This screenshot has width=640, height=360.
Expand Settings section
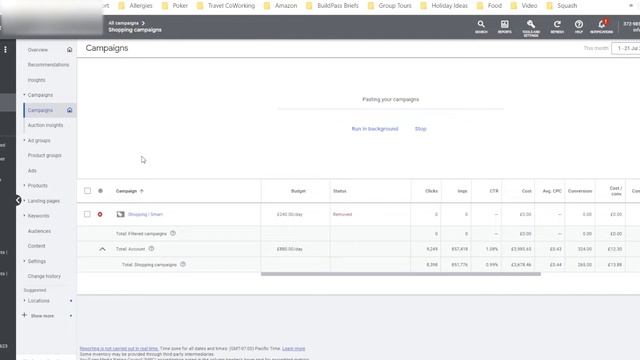pos(24,261)
